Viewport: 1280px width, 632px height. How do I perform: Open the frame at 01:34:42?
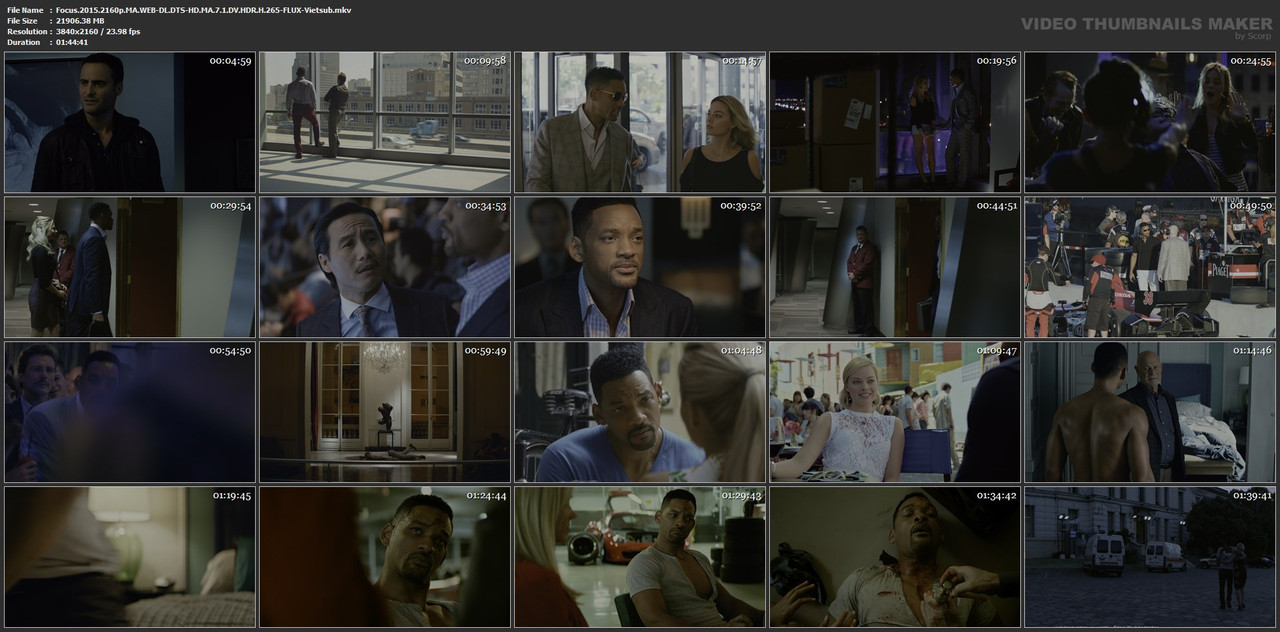coord(895,557)
